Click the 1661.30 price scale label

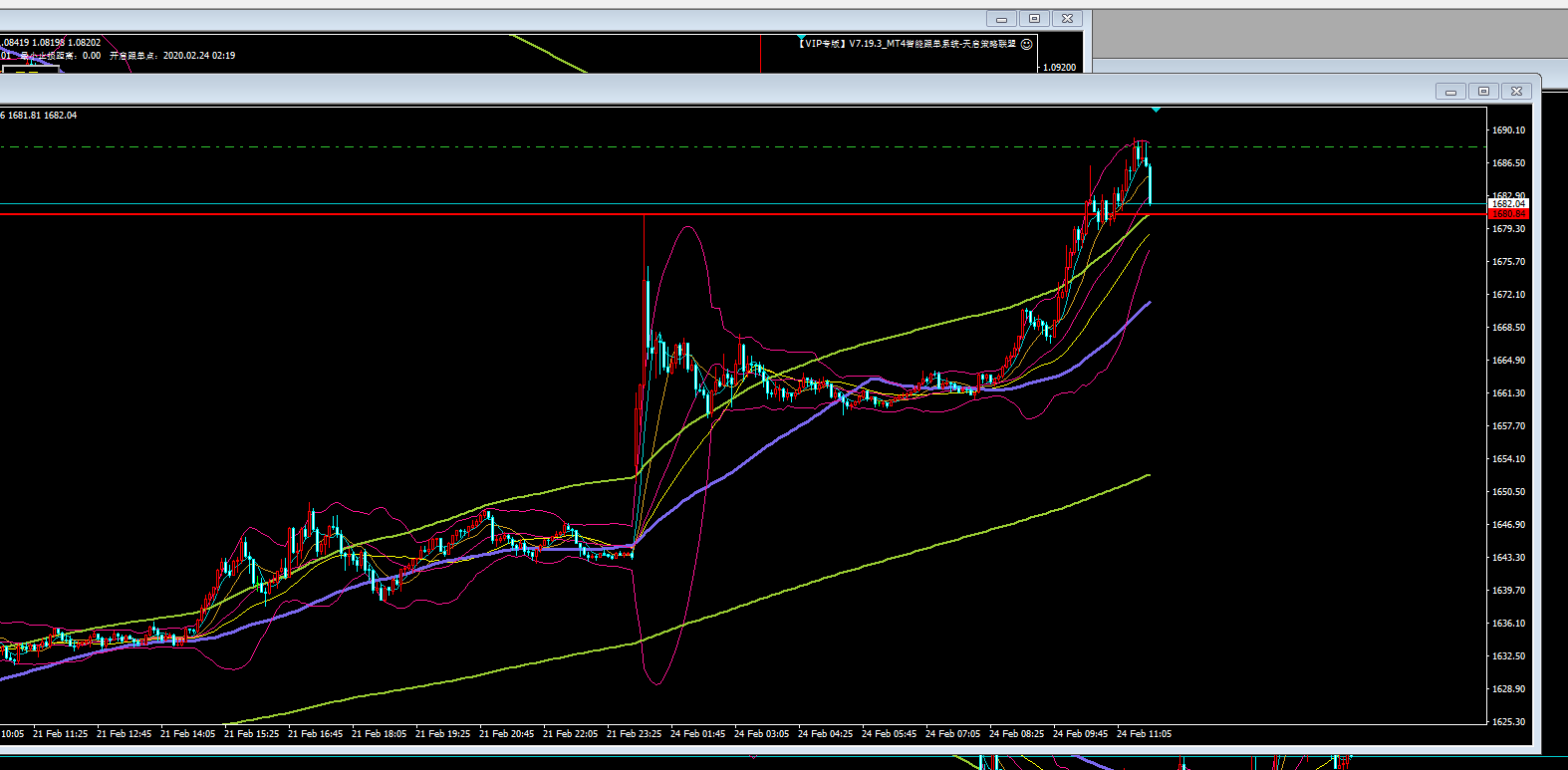coord(1508,393)
